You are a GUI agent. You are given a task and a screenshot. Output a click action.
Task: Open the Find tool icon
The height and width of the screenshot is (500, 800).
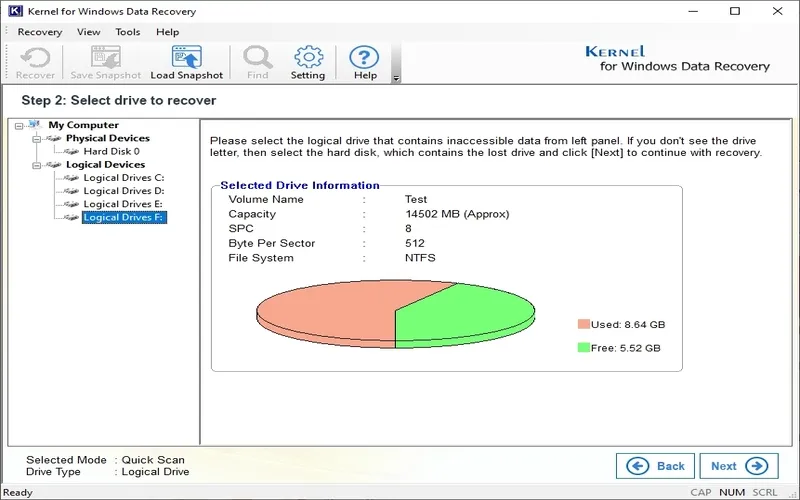coord(258,57)
